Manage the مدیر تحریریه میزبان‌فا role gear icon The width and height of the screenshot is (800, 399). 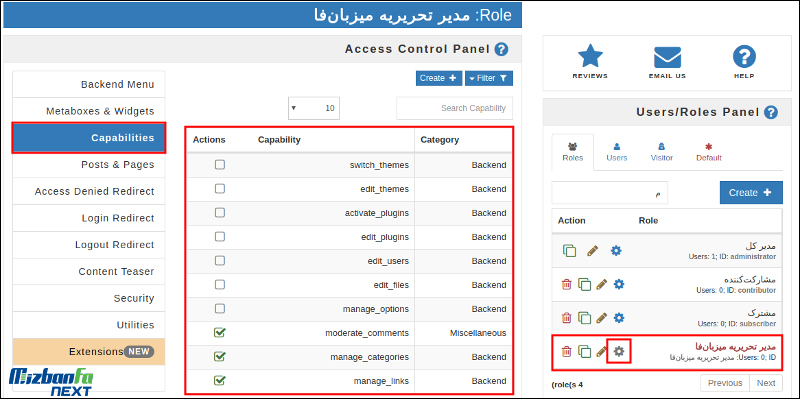coord(619,351)
